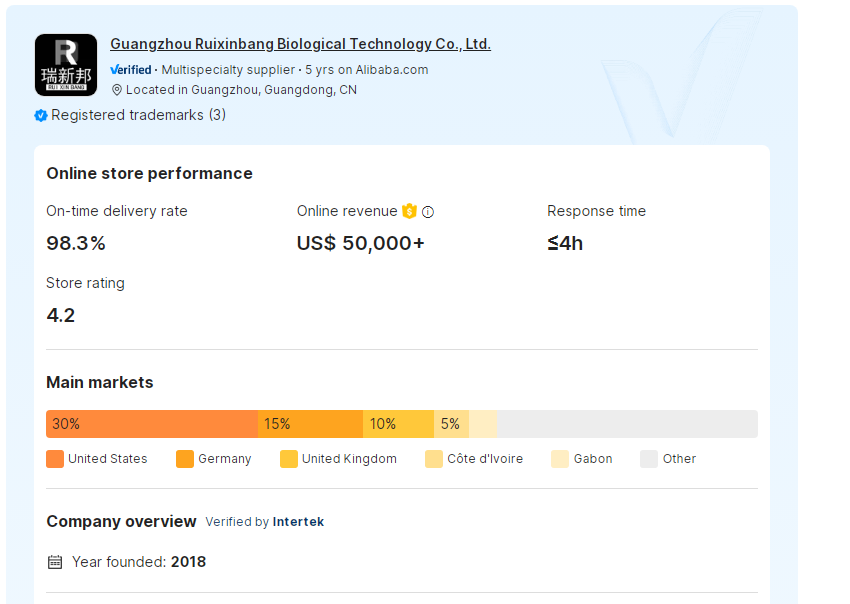Click the blue Verified badge icon
850x604 pixels.
coord(131,70)
